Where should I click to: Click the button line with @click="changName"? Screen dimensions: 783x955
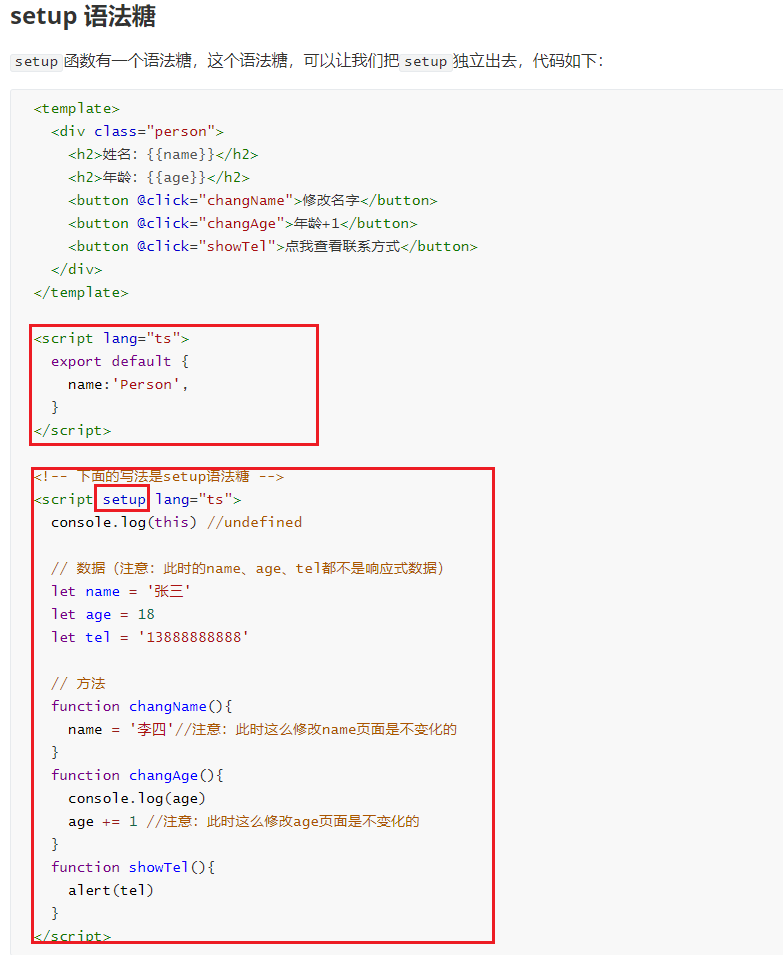click(x=253, y=200)
